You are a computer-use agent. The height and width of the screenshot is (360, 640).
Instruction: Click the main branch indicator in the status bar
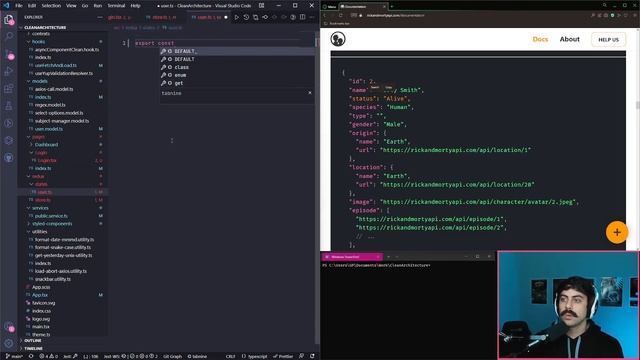(x=14, y=356)
